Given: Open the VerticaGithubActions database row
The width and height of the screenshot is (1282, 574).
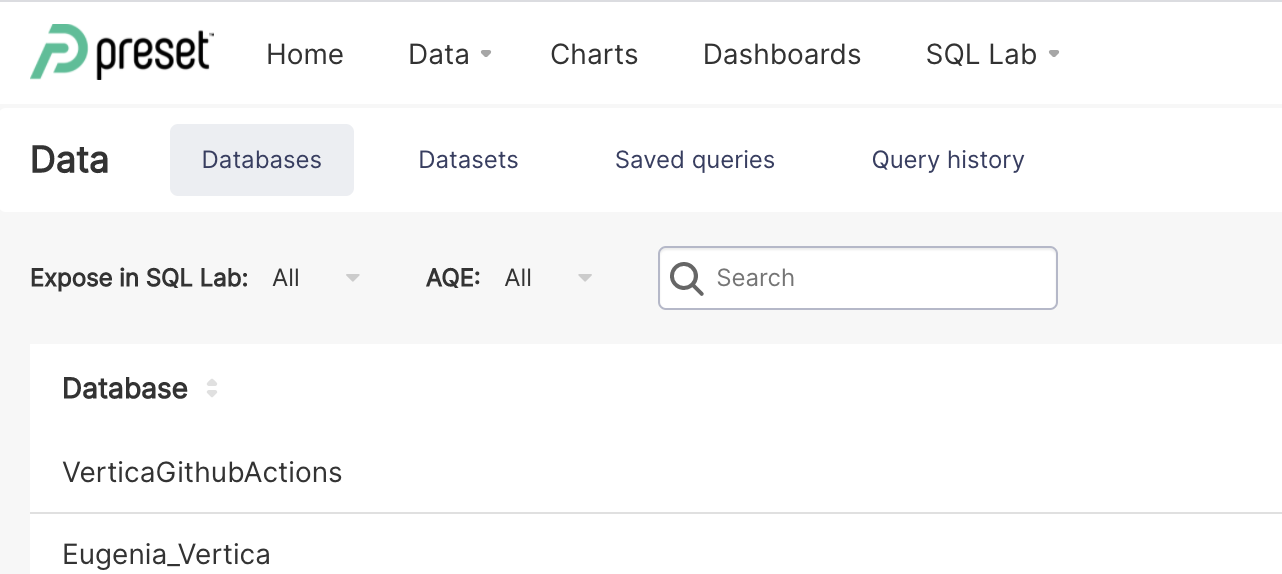Looking at the screenshot, I should coord(656,472).
